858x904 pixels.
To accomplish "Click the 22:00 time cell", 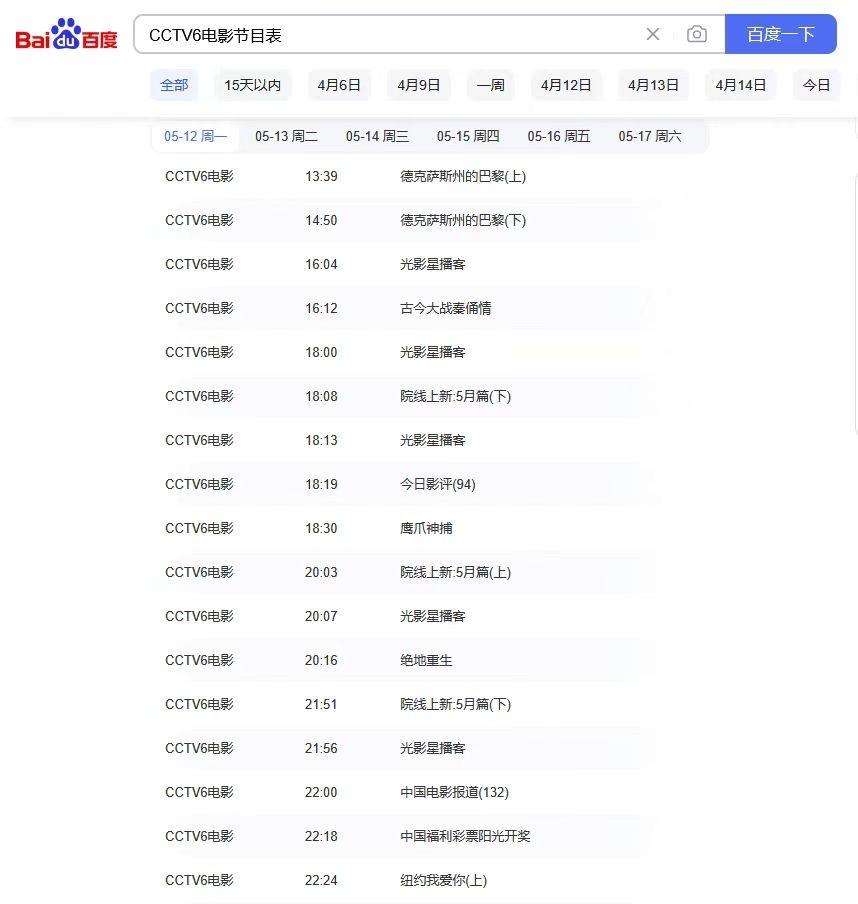I will [x=321, y=793].
